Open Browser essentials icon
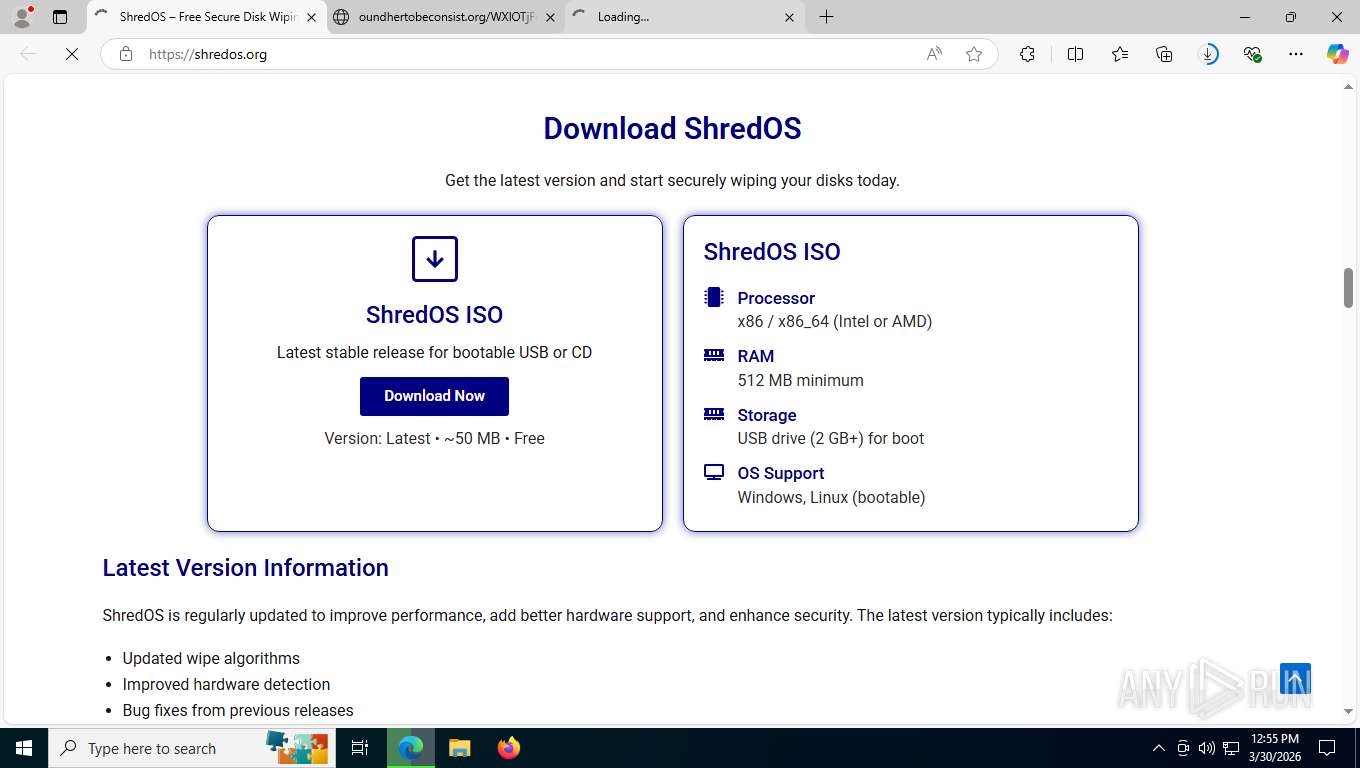 click(x=1252, y=54)
